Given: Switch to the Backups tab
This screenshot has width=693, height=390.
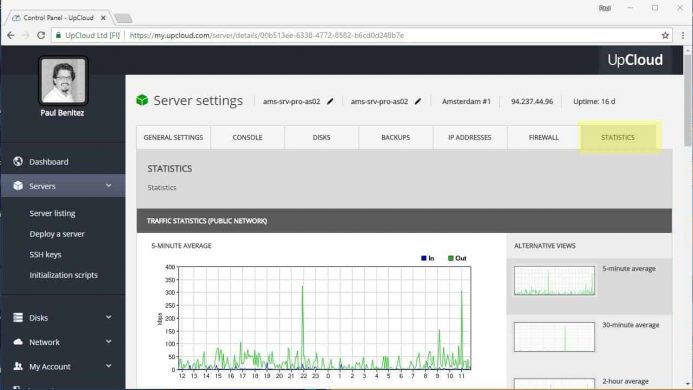Looking at the screenshot, I should click(x=396, y=138).
